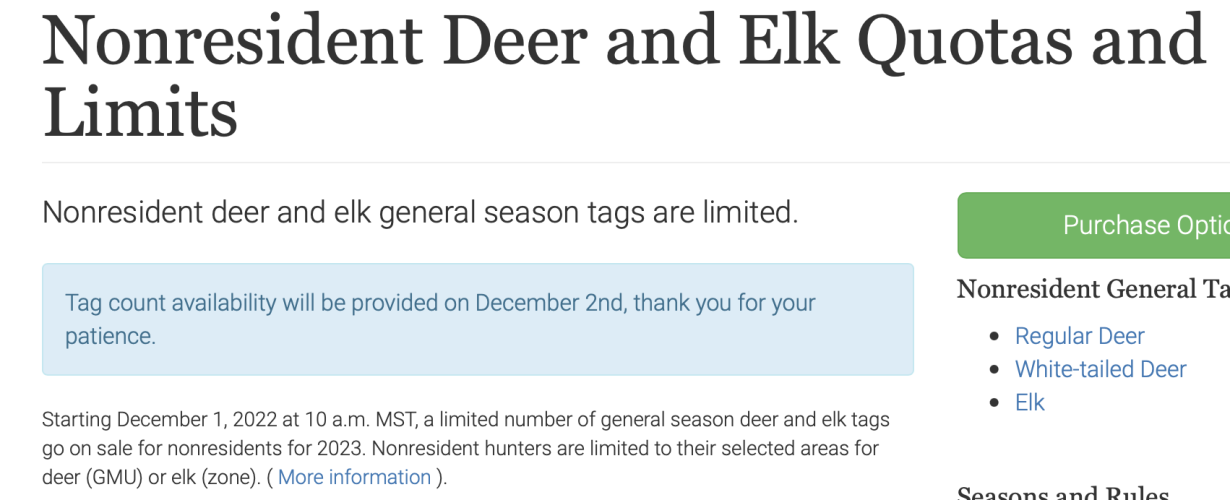Viewport: 1230px width, 500px height.
Task: Click the Nonresident General Tags sidebar heading
Action: [1093, 289]
